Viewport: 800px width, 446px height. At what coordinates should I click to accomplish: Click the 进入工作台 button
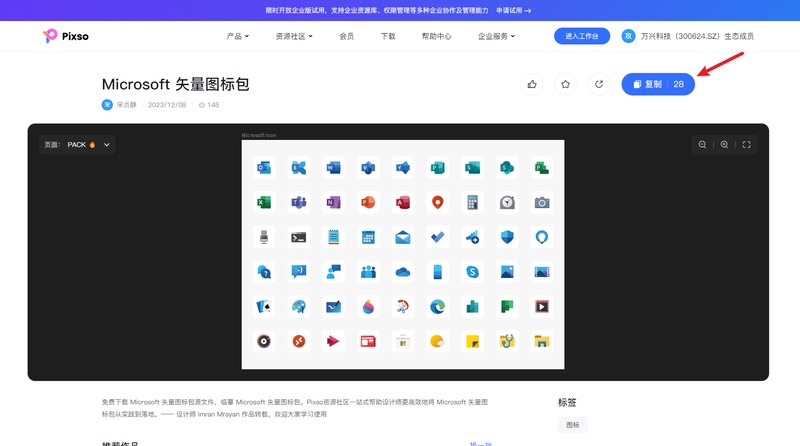[x=582, y=36]
